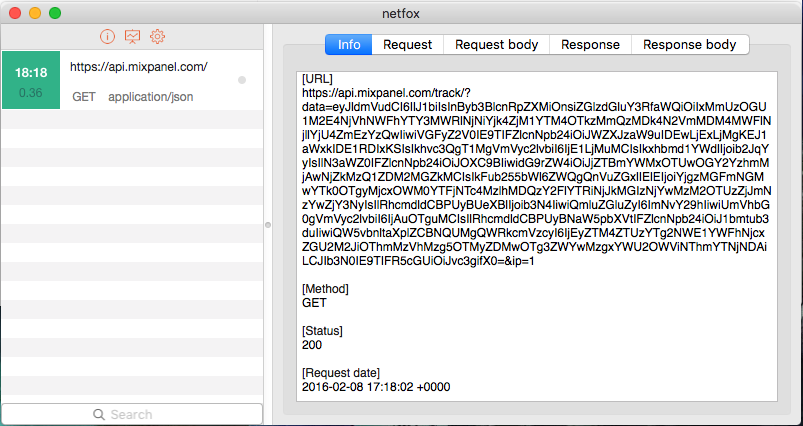Select the api.mixpanel.com request row

pyautogui.click(x=132, y=80)
